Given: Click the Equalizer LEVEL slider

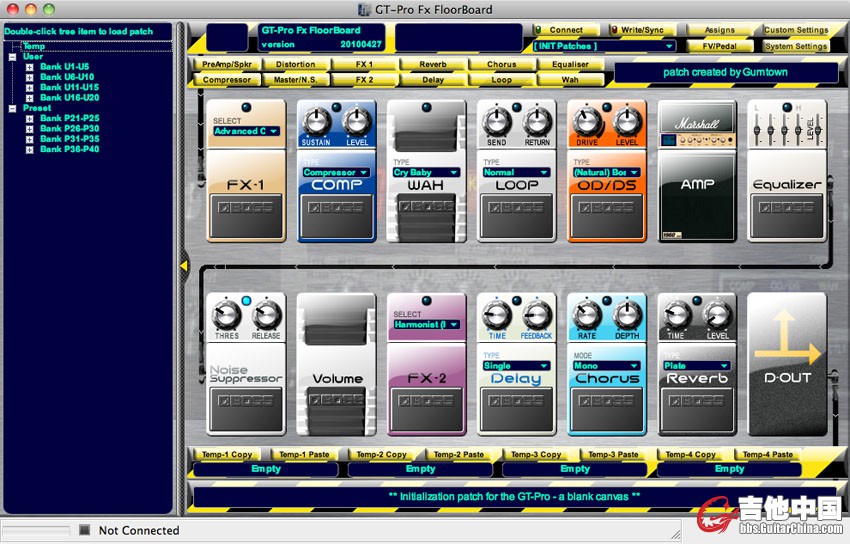Looking at the screenshot, I should point(818,128).
